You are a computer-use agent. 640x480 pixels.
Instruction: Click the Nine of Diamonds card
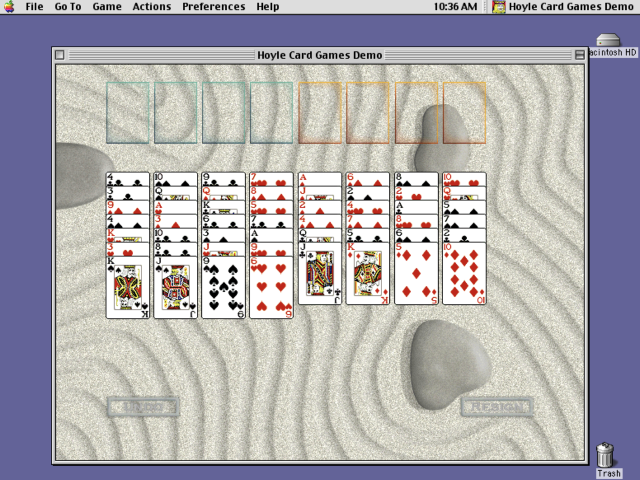click(128, 207)
